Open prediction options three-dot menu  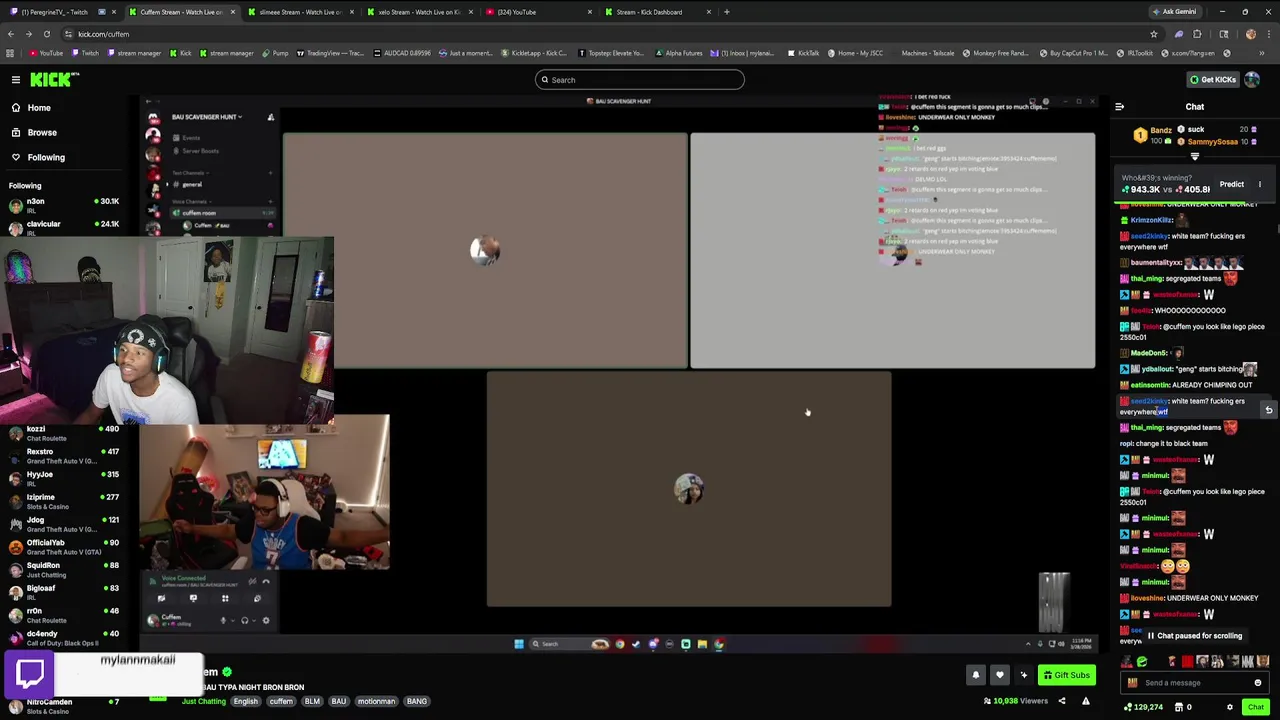[x=1260, y=184]
